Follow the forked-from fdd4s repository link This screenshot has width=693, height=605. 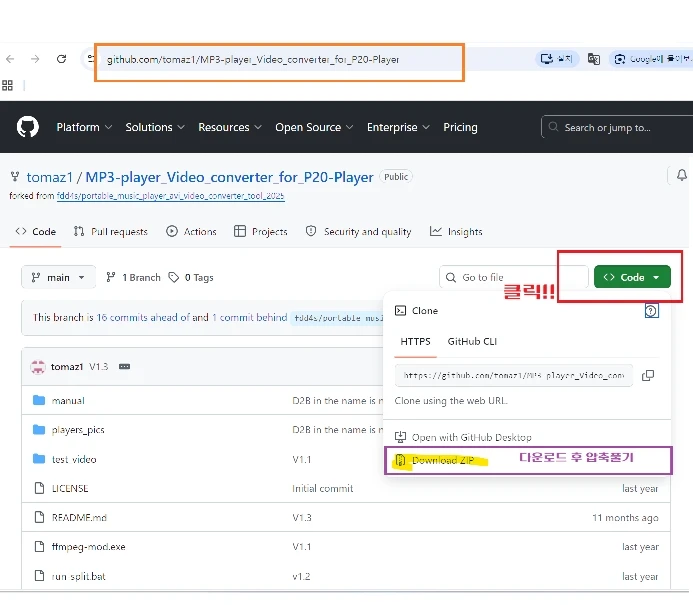(171, 196)
